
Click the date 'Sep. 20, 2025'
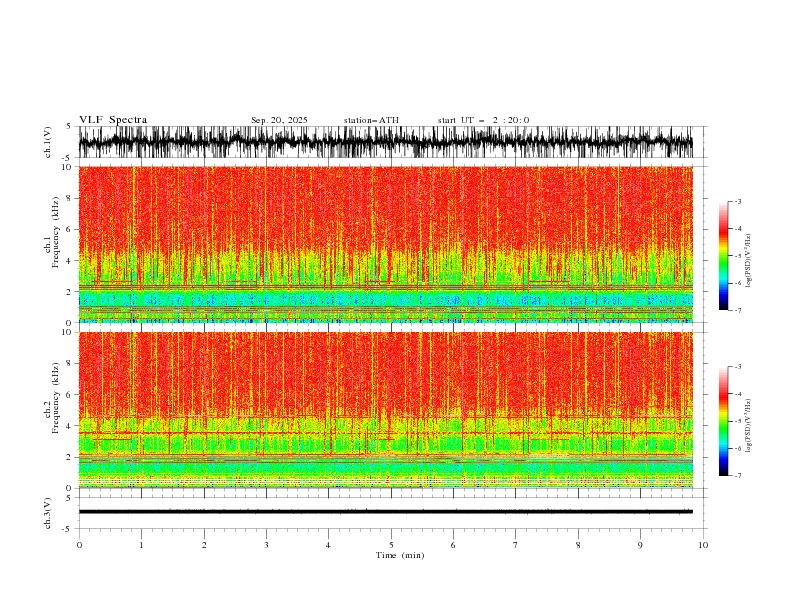tap(279, 120)
